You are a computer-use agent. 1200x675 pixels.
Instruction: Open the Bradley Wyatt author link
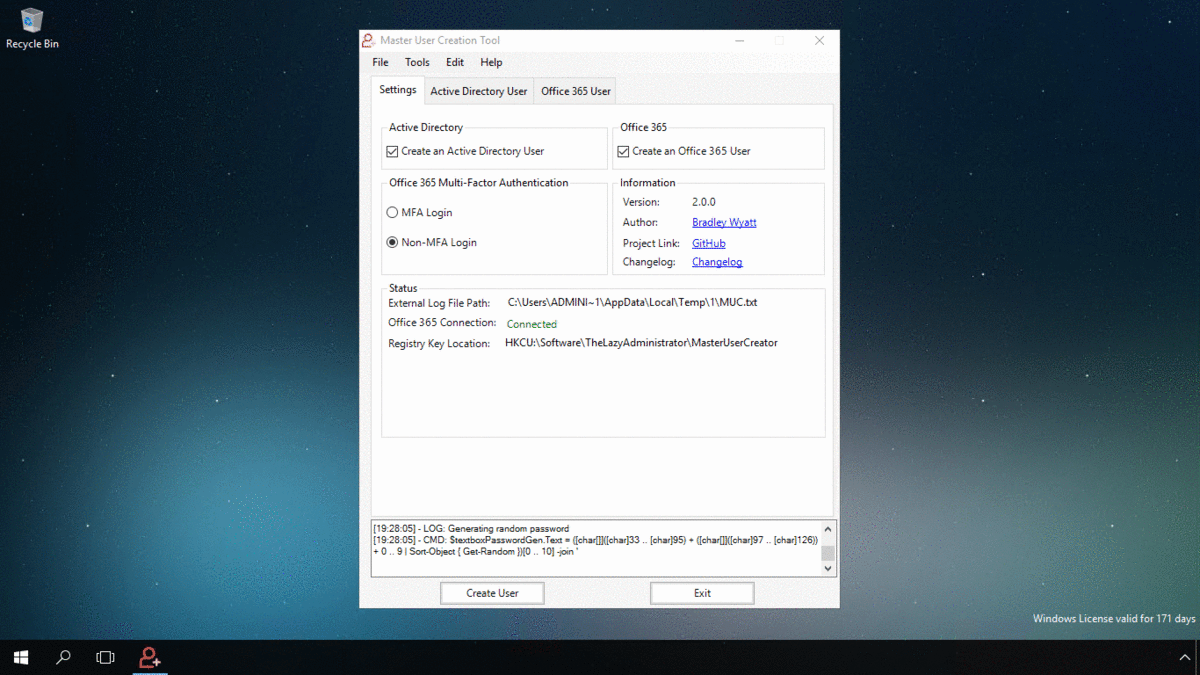[724, 222]
